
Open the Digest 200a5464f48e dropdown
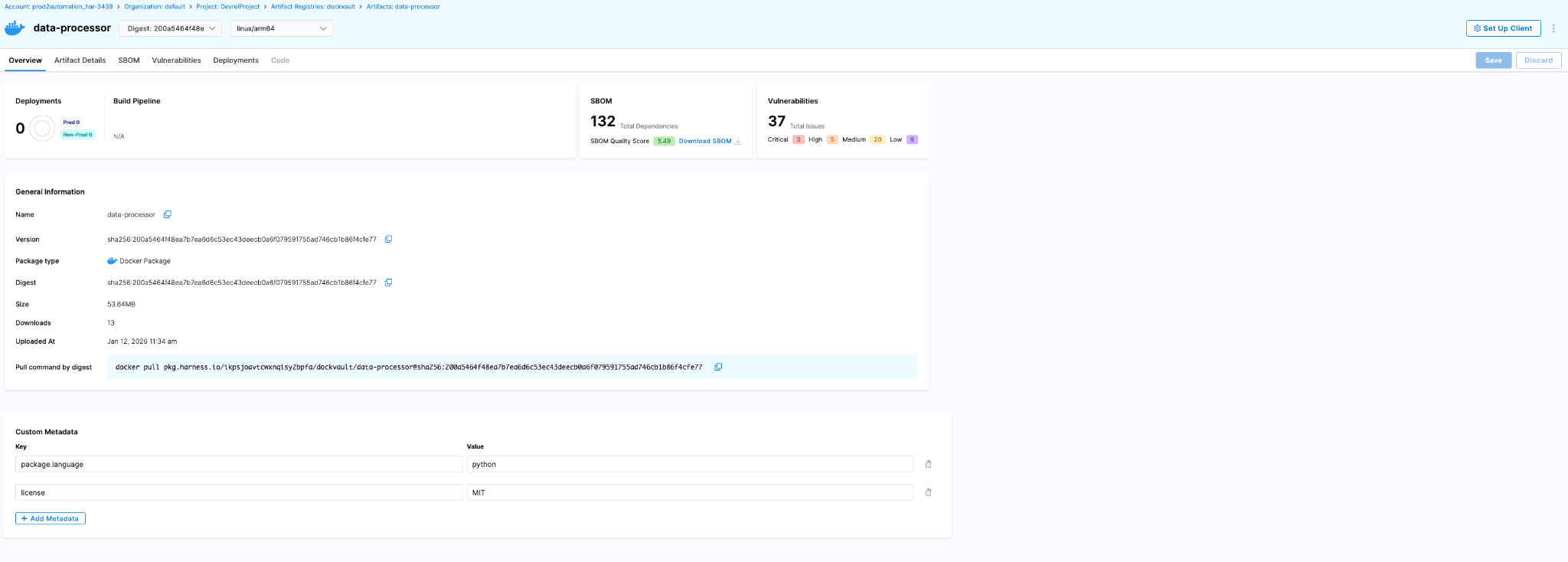170,28
